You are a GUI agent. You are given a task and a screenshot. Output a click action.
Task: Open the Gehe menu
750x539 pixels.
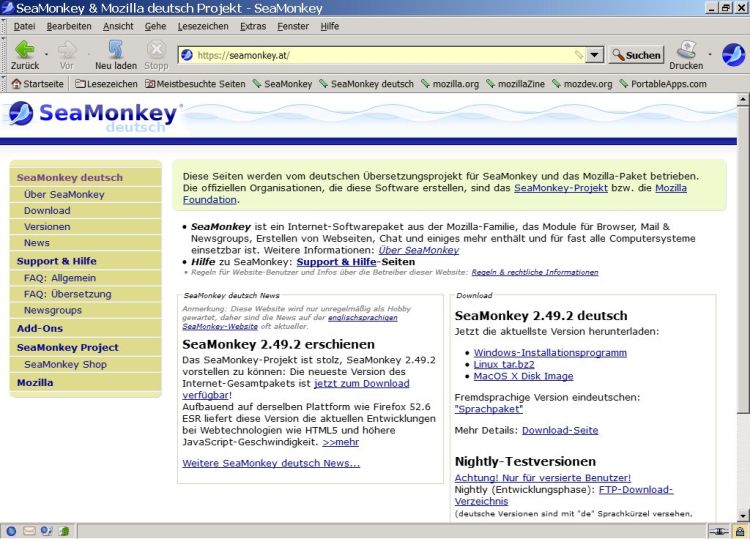coord(155,26)
